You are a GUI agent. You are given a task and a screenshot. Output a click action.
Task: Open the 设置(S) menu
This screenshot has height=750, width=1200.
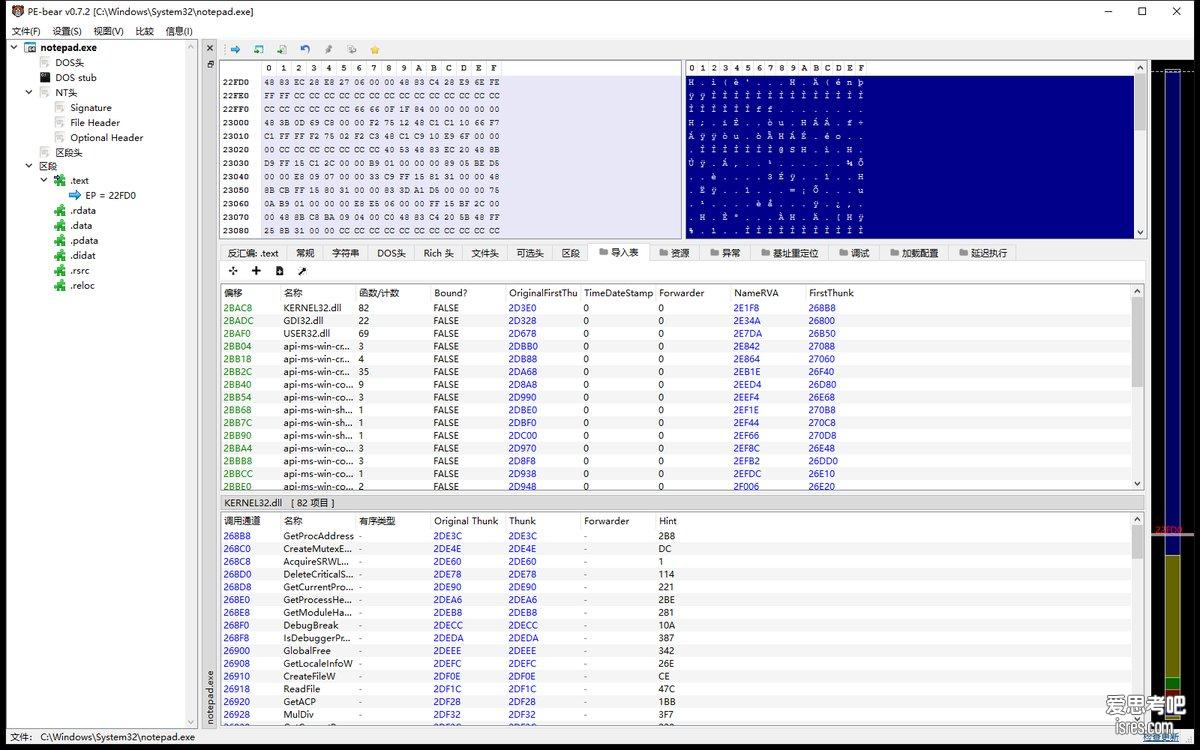(68, 31)
